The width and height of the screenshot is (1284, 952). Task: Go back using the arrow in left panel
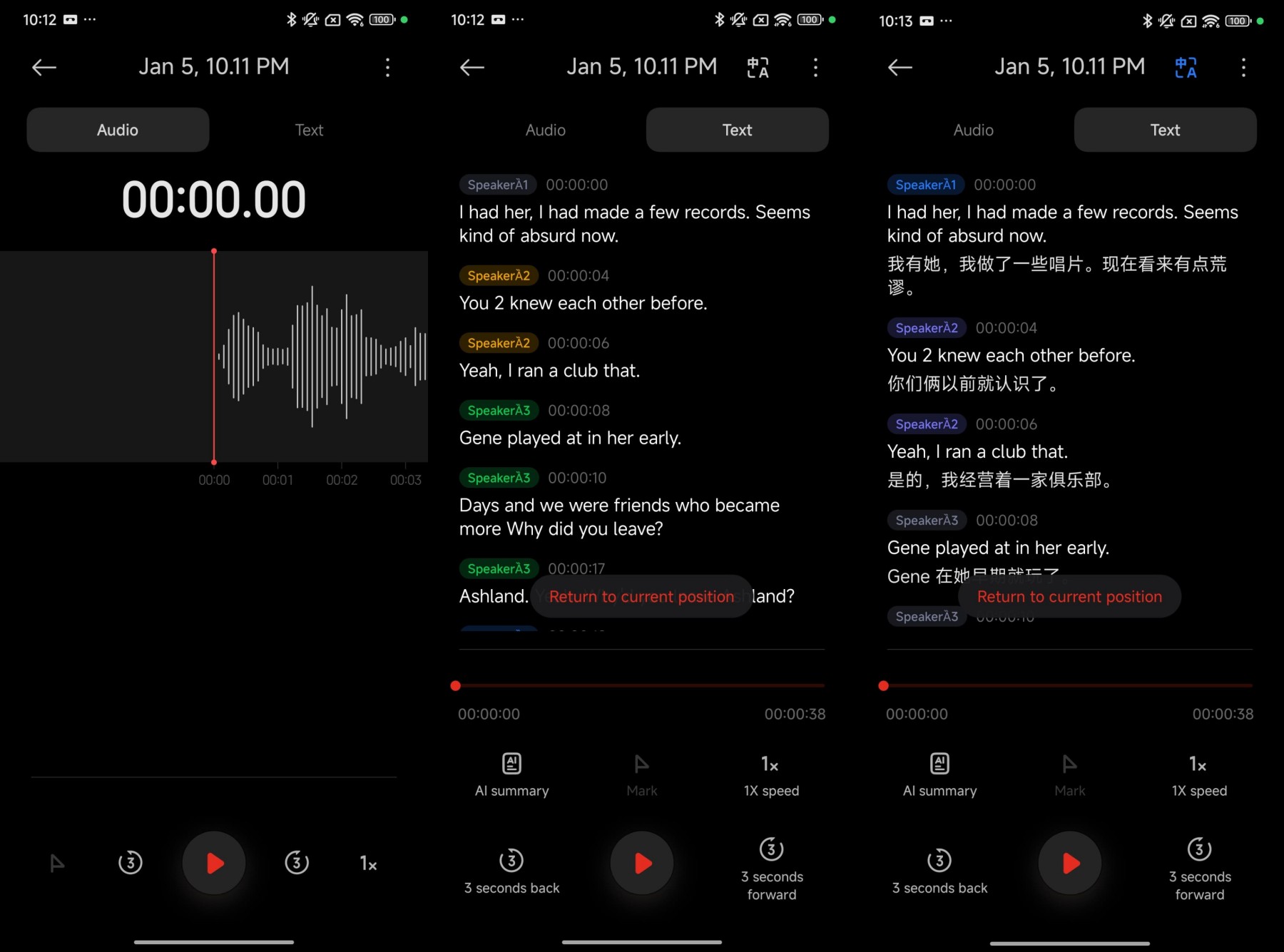point(44,67)
